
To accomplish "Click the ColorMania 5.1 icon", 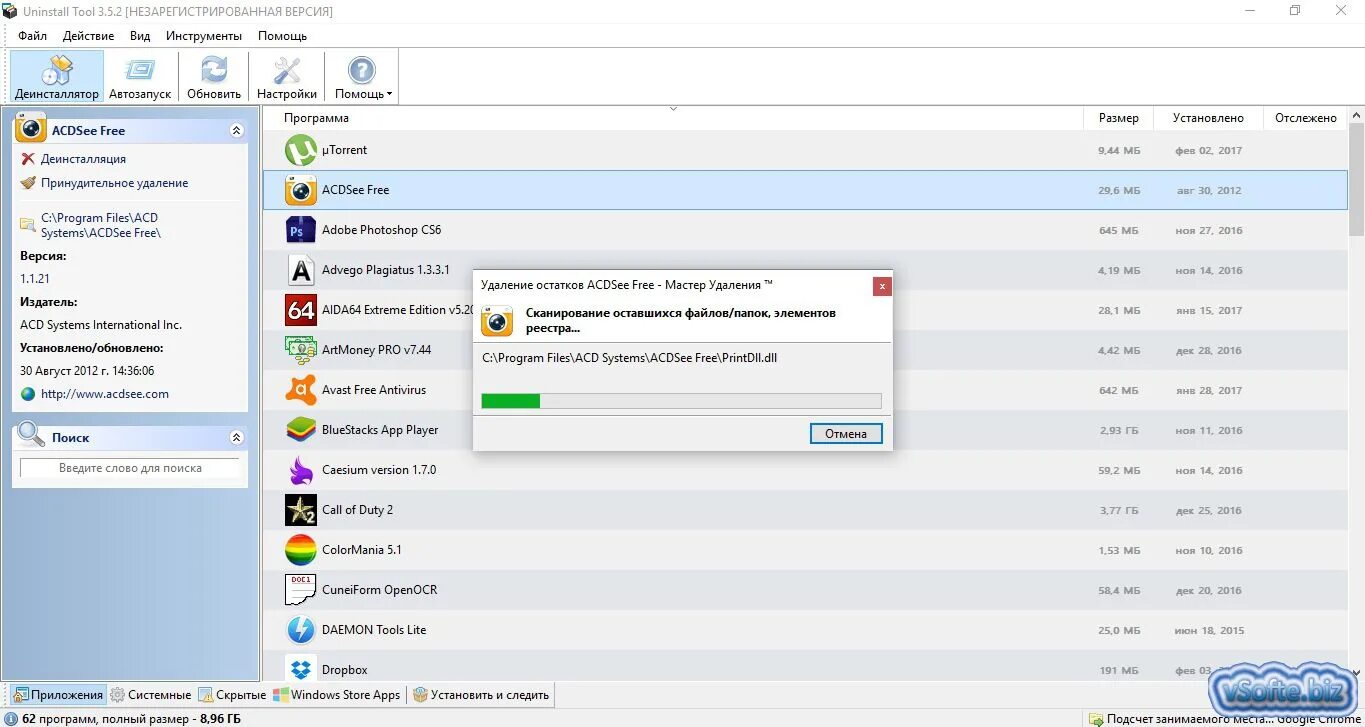I will [x=301, y=550].
